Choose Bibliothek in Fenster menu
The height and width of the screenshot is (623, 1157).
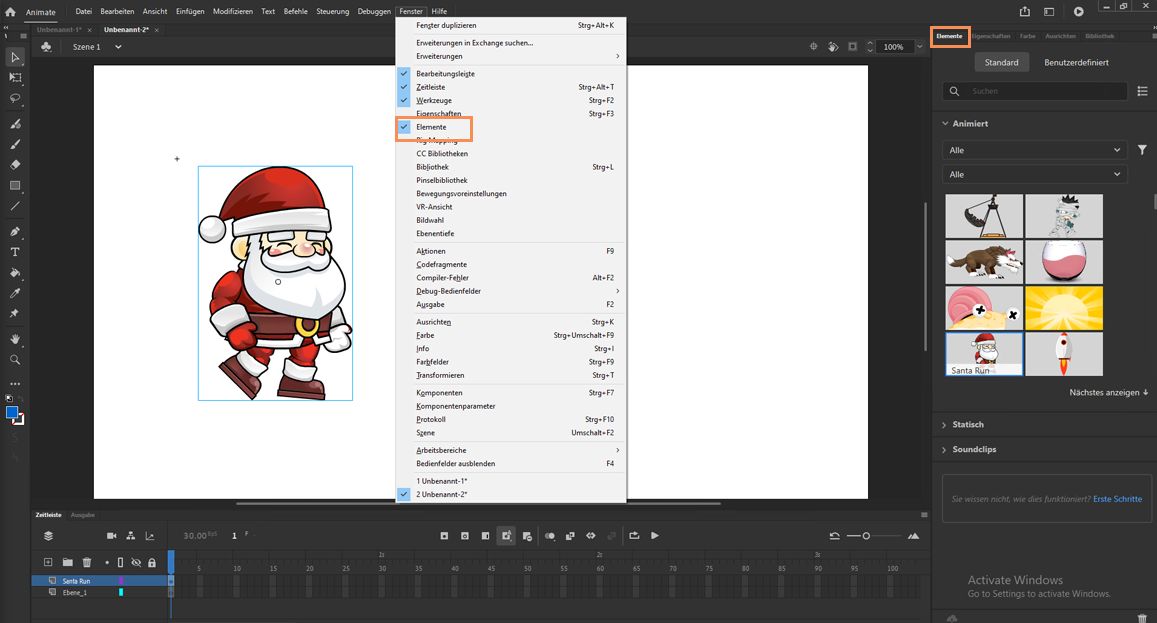coord(511,167)
